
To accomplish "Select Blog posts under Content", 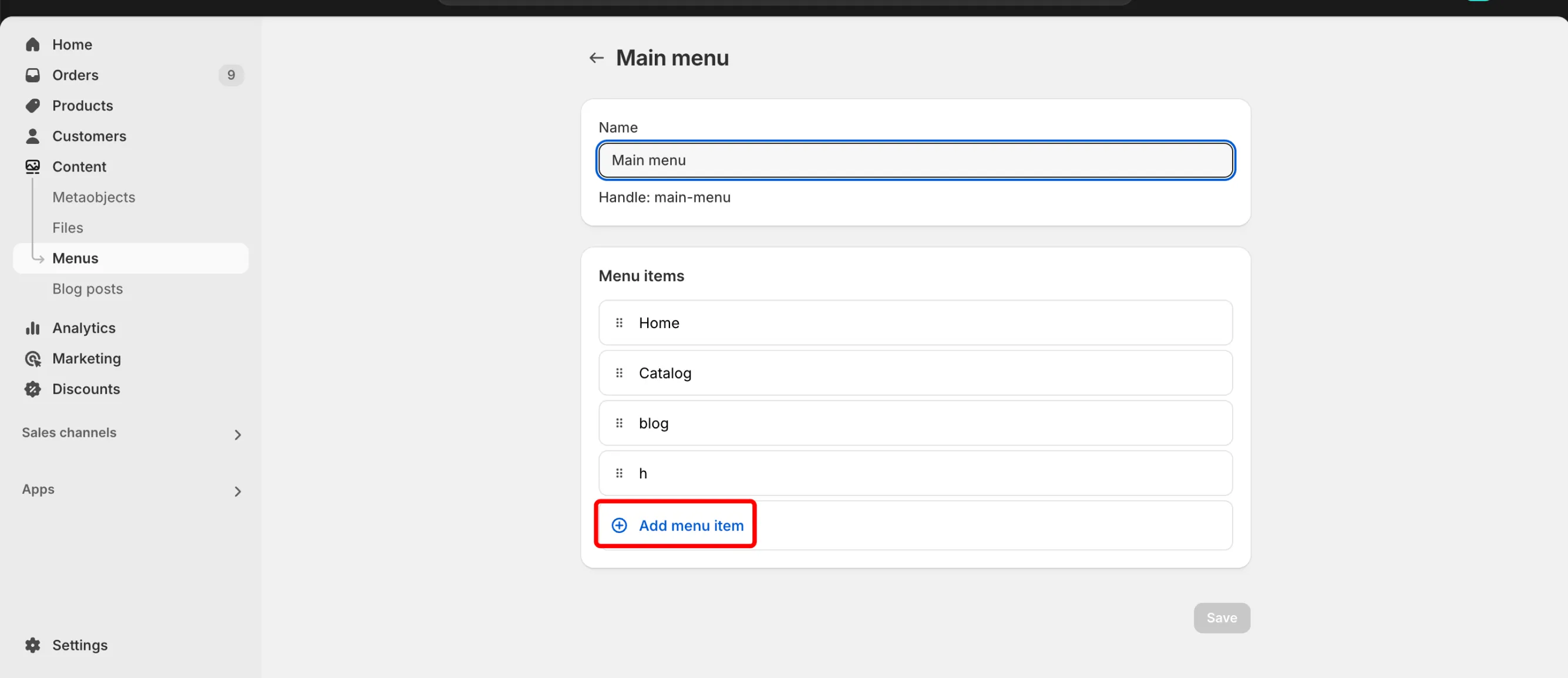I will point(88,288).
